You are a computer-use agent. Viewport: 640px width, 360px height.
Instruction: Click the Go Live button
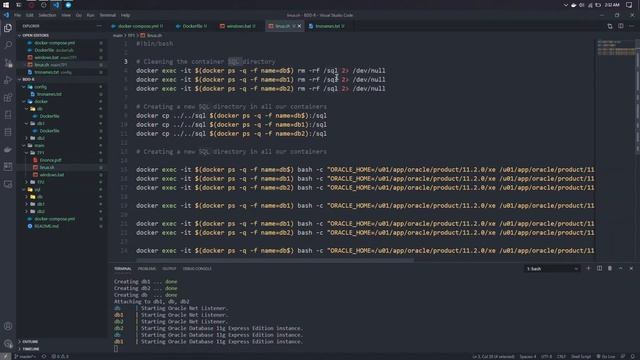click(x=606, y=356)
